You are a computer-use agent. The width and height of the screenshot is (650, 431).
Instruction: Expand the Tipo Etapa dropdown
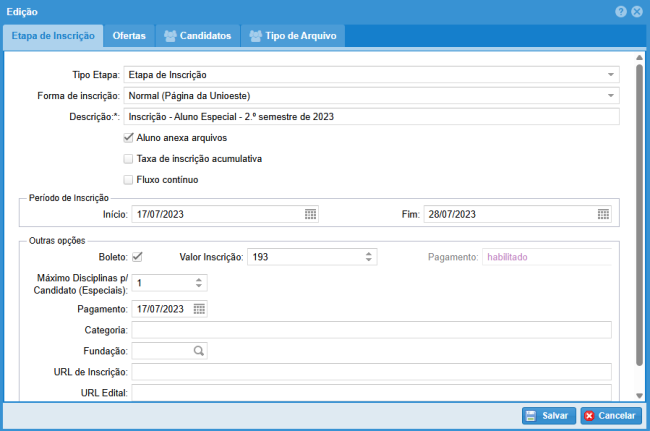[610, 75]
